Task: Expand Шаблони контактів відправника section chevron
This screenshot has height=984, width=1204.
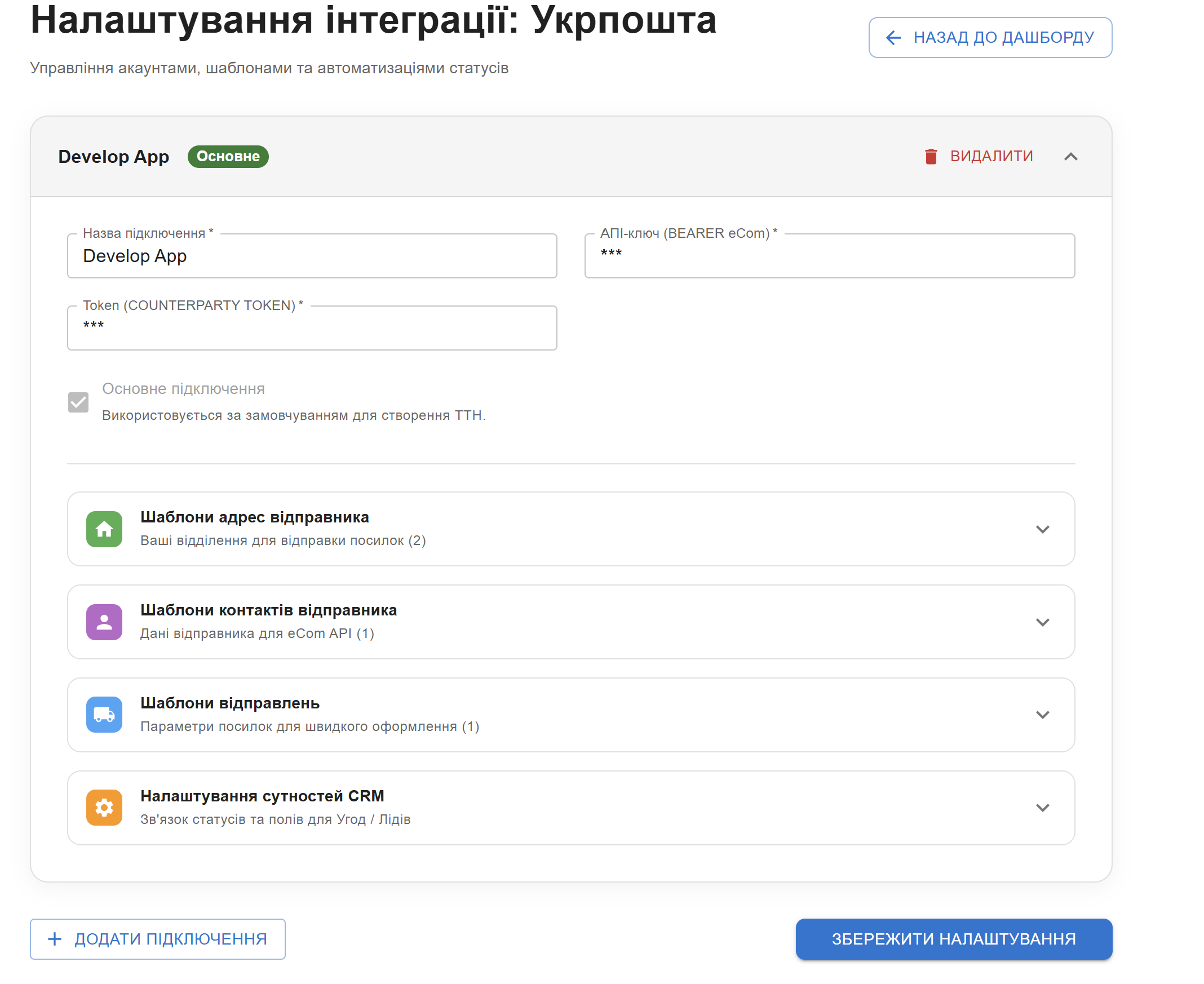Action: pos(1042,622)
